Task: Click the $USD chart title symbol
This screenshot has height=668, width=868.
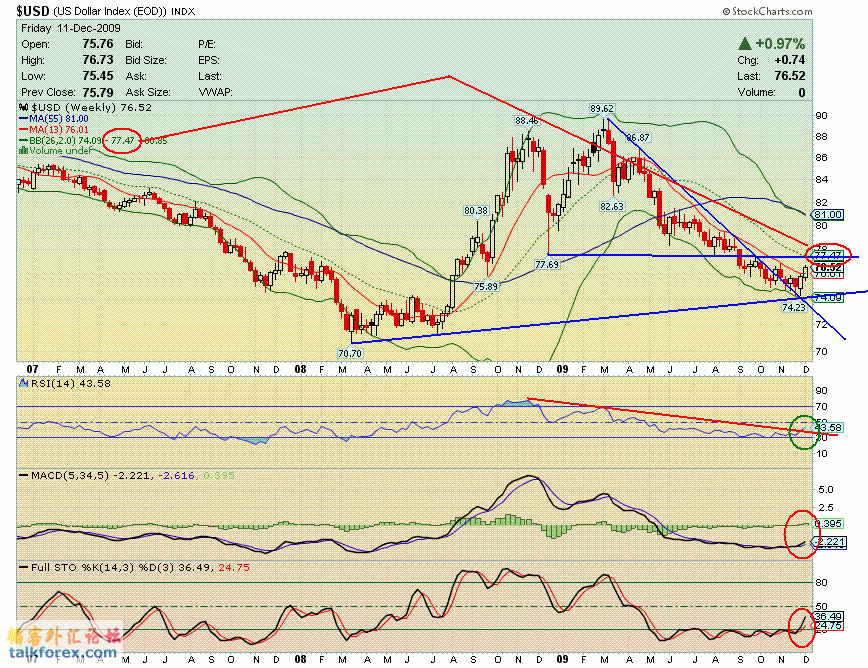Action: point(33,11)
